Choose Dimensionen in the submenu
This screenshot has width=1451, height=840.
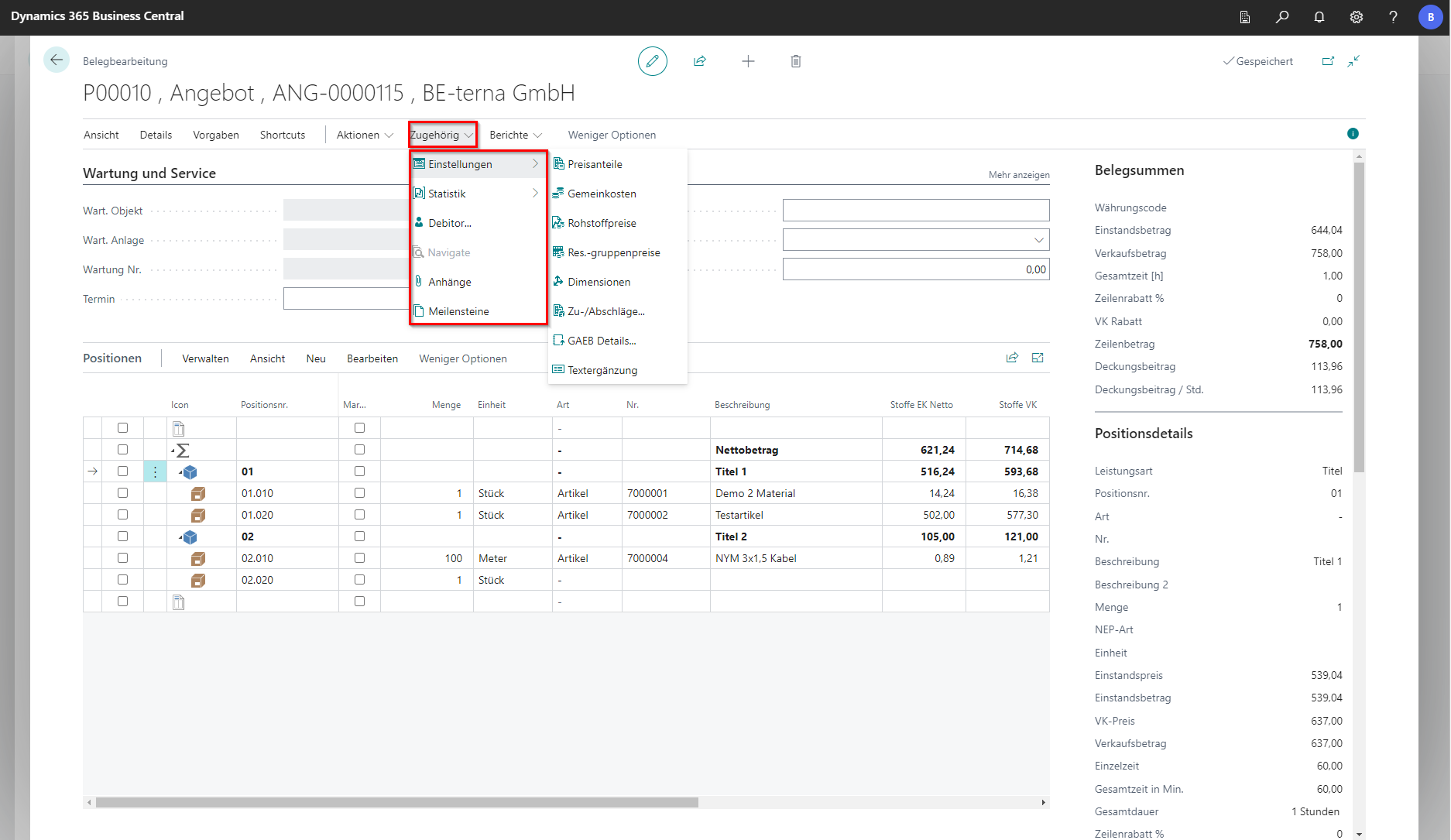coord(599,282)
